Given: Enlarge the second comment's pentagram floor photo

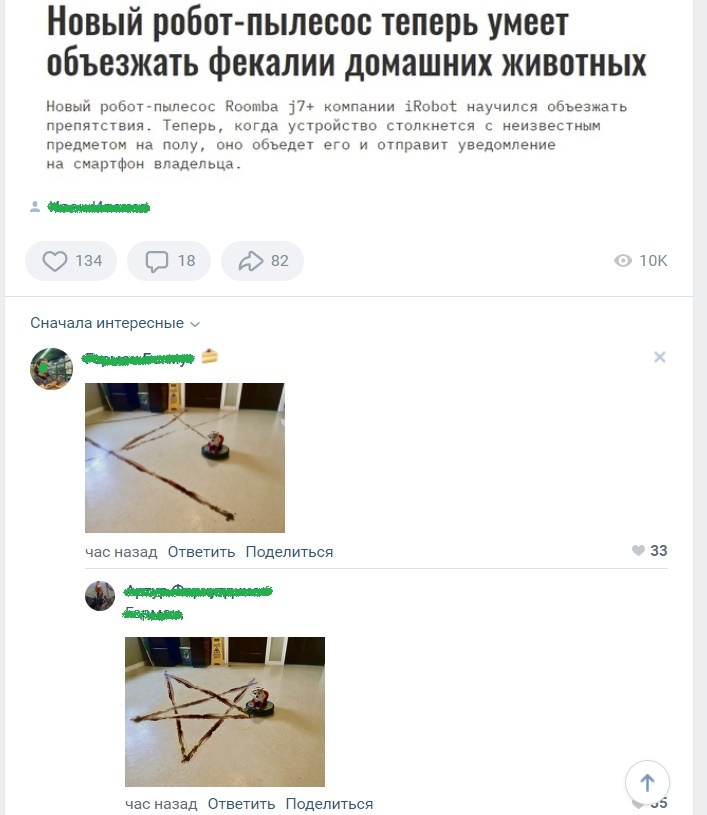Looking at the screenshot, I should [225, 712].
